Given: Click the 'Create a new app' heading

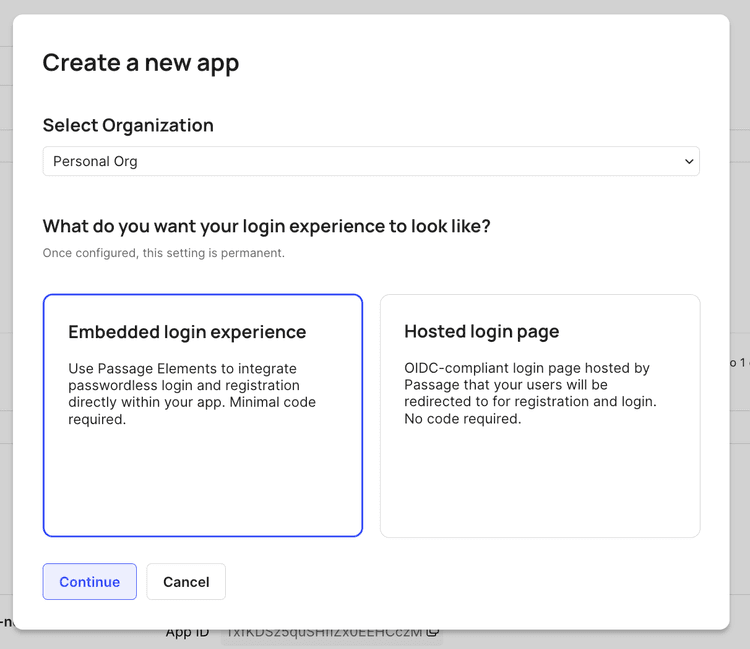Looking at the screenshot, I should coord(140,63).
